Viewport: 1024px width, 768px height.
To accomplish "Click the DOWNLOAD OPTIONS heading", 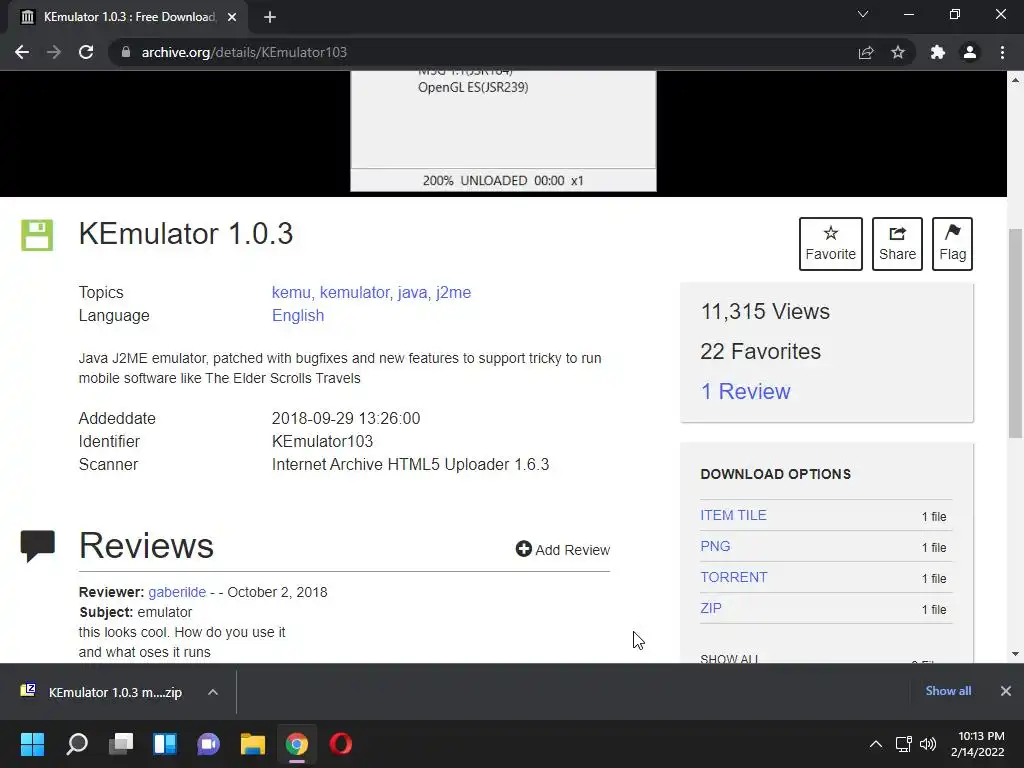I will [x=775, y=474].
